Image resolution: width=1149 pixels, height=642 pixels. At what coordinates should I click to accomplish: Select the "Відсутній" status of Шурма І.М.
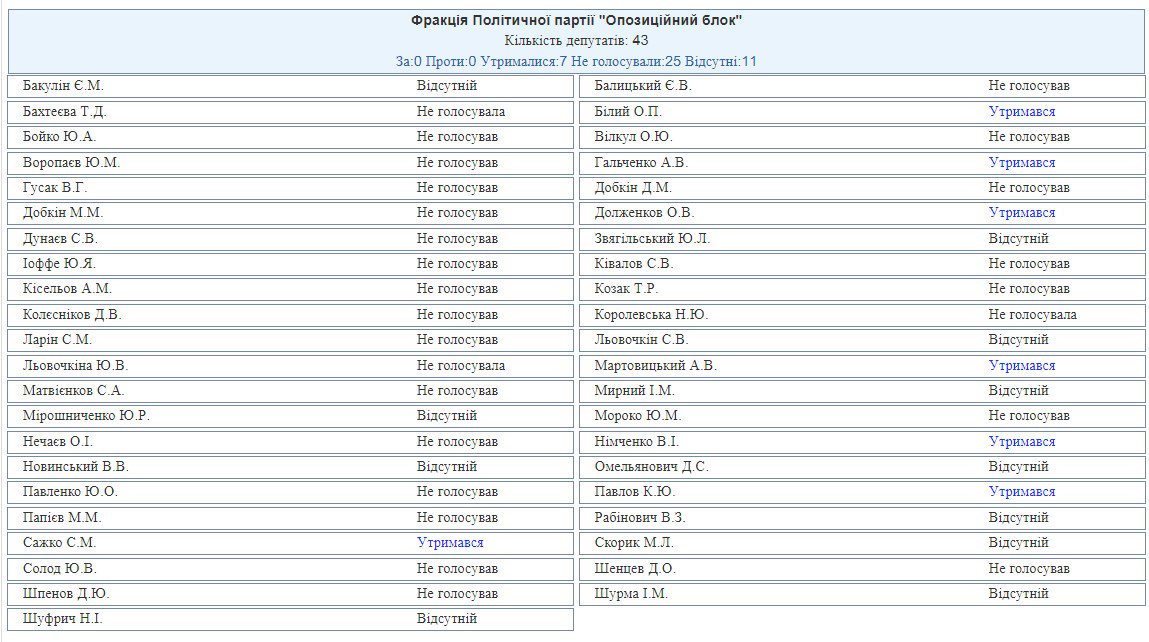click(x=1018, y=594)
